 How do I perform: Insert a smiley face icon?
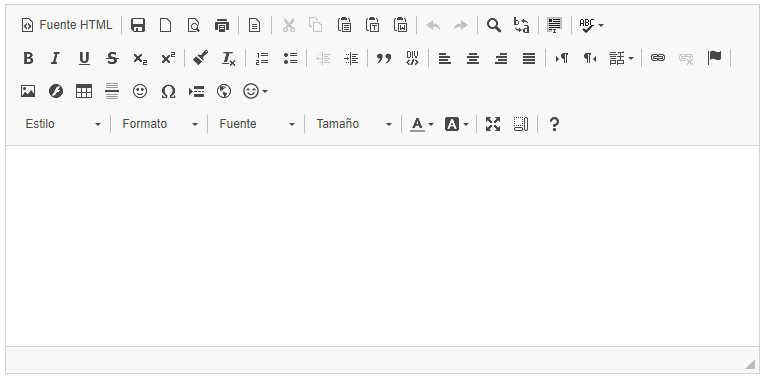pos(140,91)
